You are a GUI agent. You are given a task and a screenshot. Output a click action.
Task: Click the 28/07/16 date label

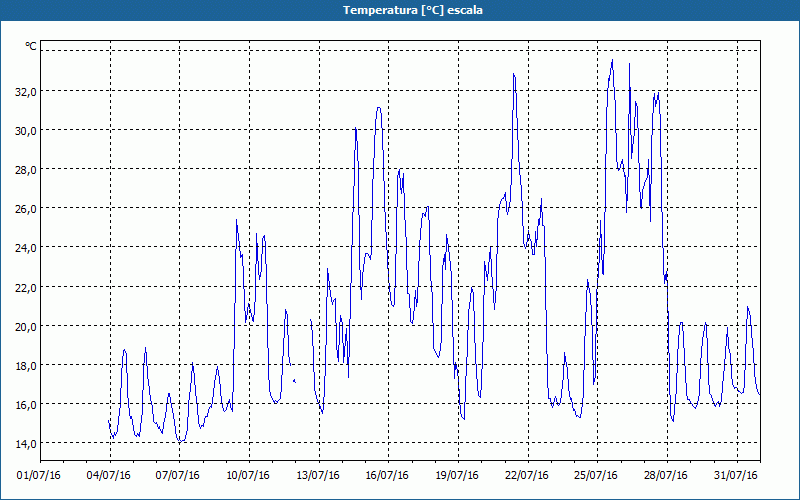[666, 476]
